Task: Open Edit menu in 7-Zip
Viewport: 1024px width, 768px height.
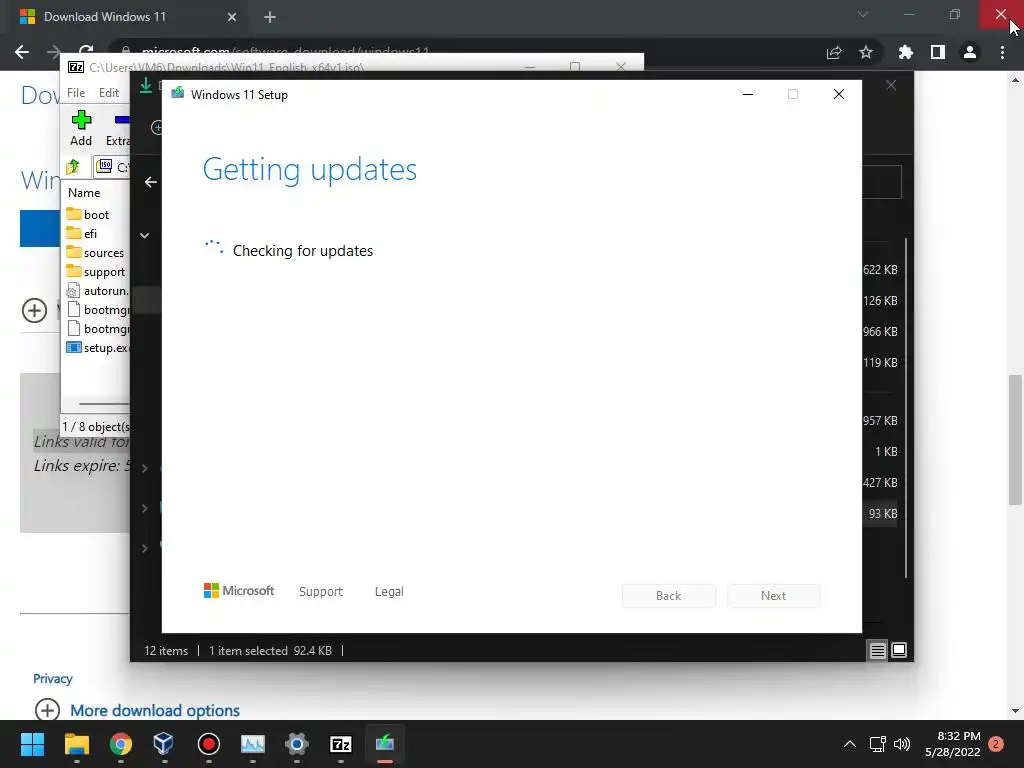Action: (x=108, y=93)
